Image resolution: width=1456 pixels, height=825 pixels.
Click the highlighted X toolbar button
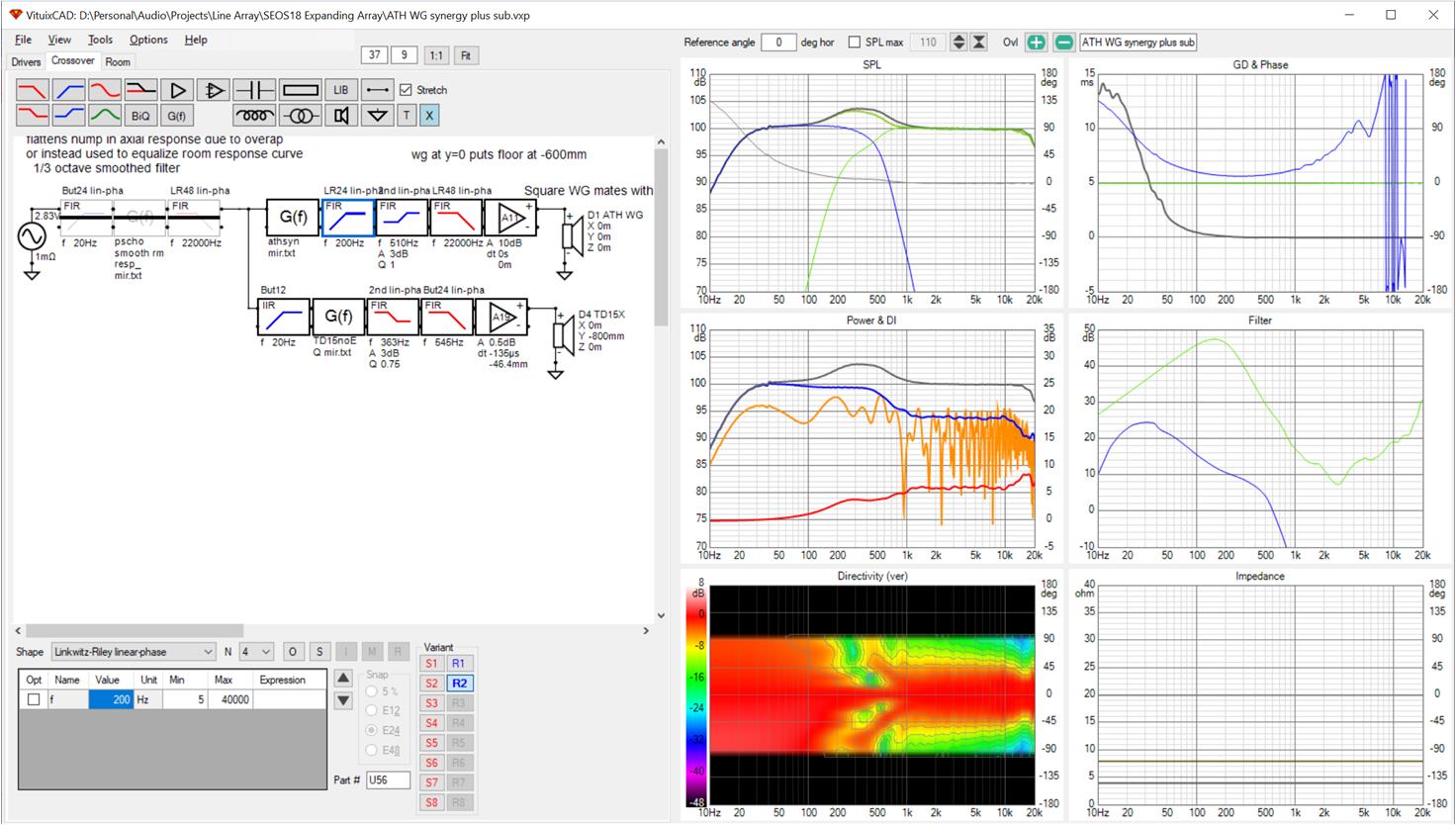429,116
